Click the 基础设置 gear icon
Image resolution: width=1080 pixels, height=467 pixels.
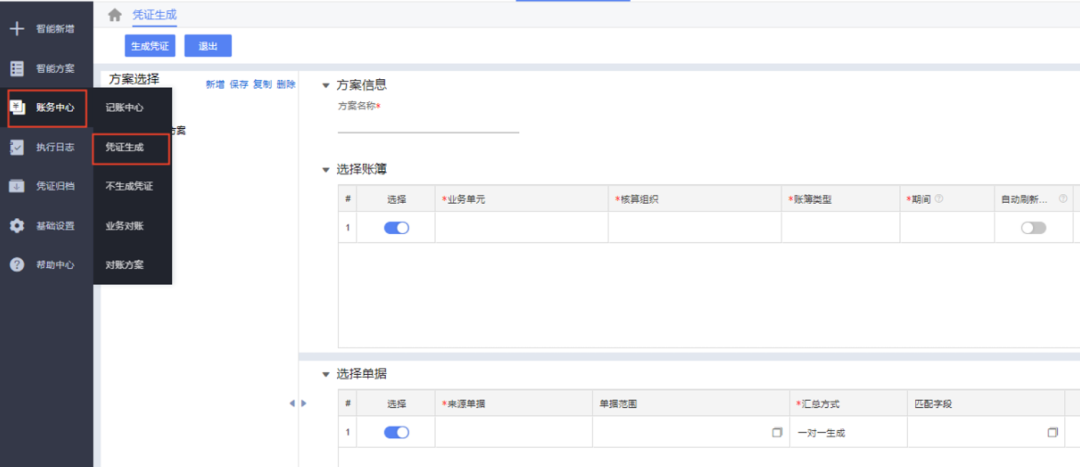(x=17, y=225)
